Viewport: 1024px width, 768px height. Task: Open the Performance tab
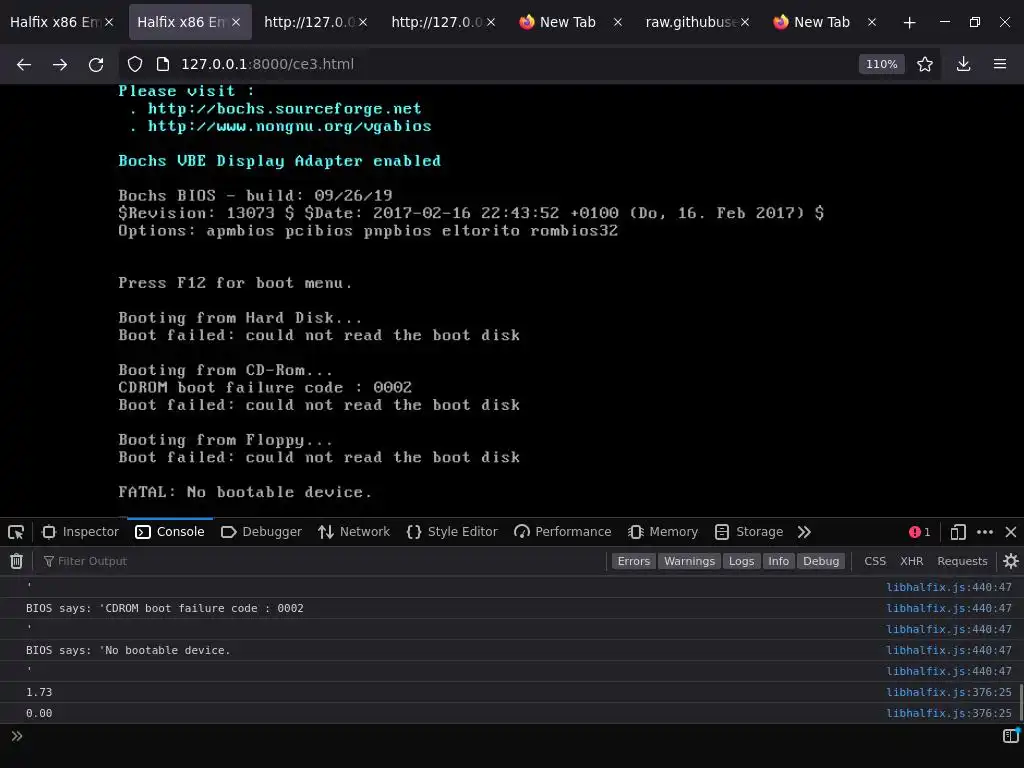pyautogui.click(x=563, y=532)
